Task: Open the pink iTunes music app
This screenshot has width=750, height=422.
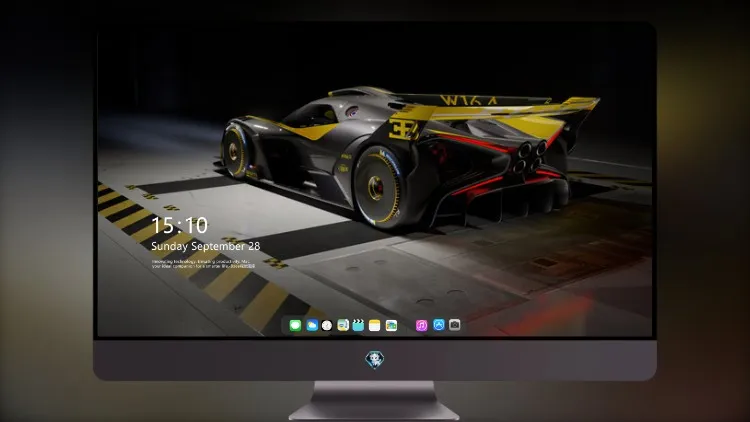Action: pyautogui.click(x=421, y=325)
